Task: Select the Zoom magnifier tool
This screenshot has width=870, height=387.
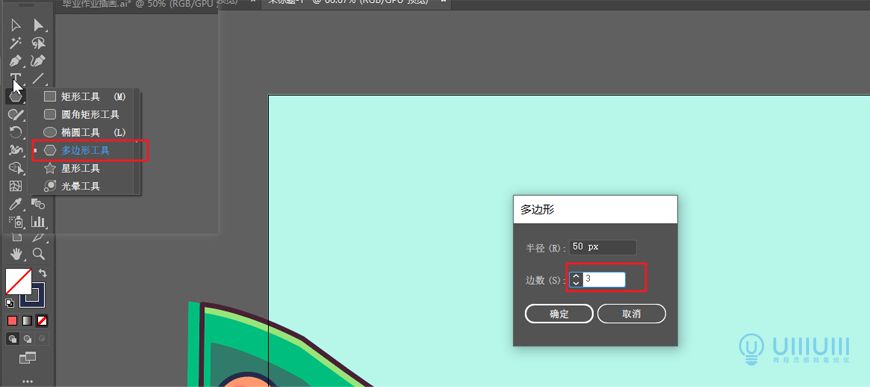Action: click(x=38, y=254)
